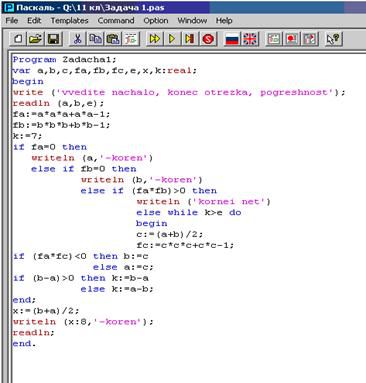Switch language with the Russian flag icon

(232, 39)
